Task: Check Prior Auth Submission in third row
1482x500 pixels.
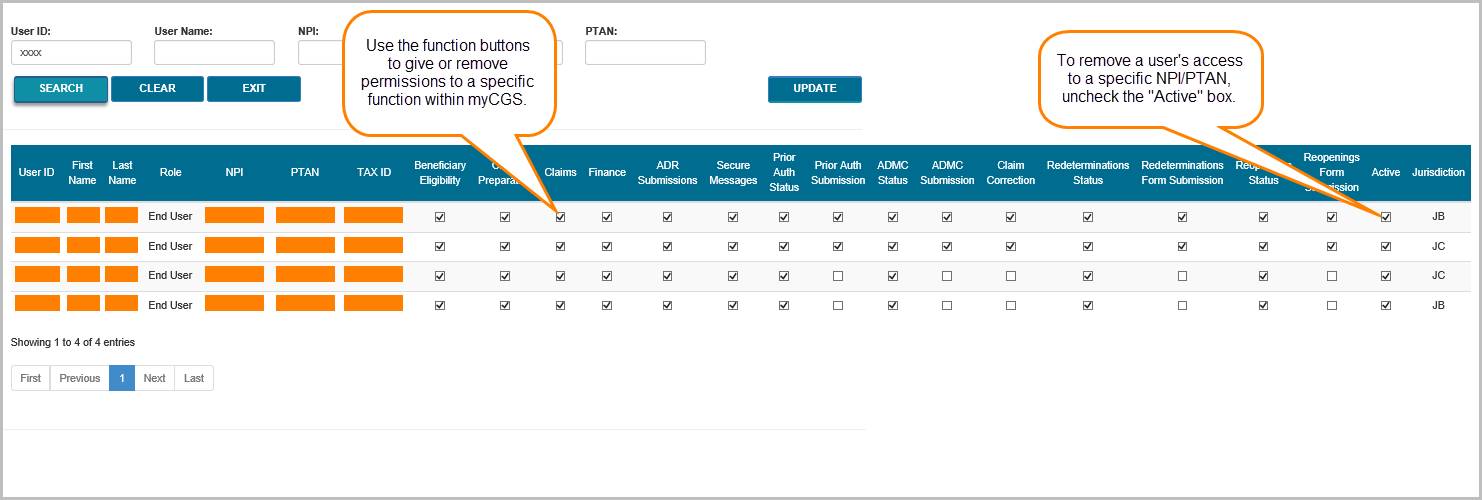Action: coord(837,276)
